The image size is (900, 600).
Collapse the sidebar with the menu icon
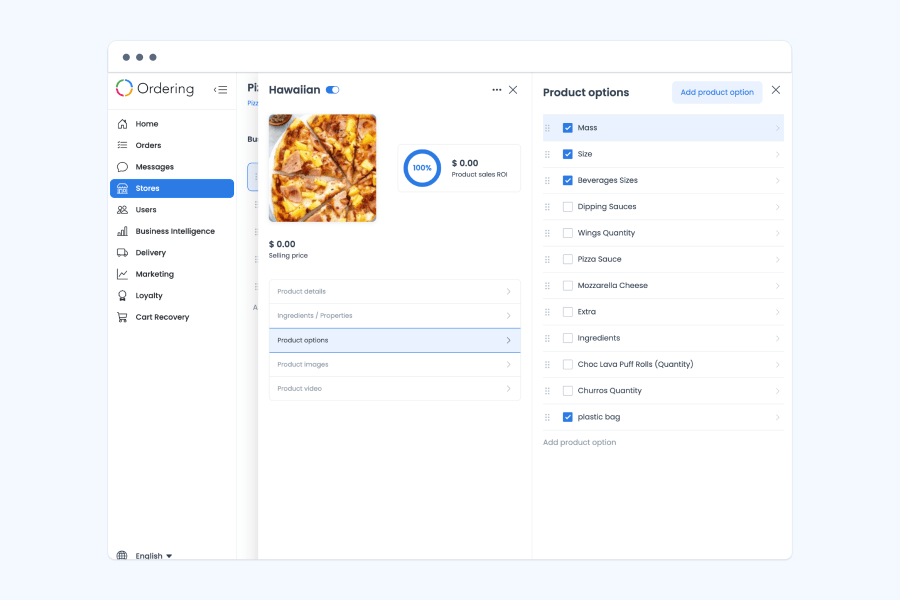click(221, 89)
